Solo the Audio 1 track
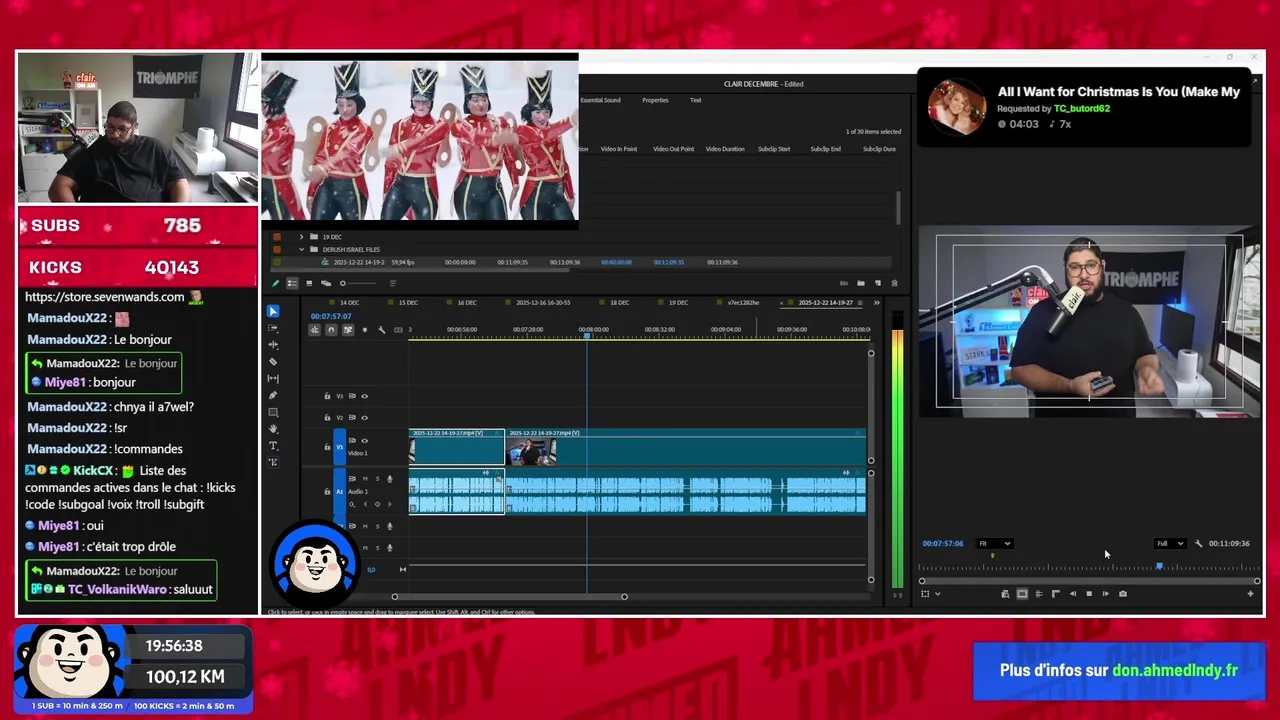This screenshot has height=720, width=1280. pyautogui.click(x=377, y=479)
